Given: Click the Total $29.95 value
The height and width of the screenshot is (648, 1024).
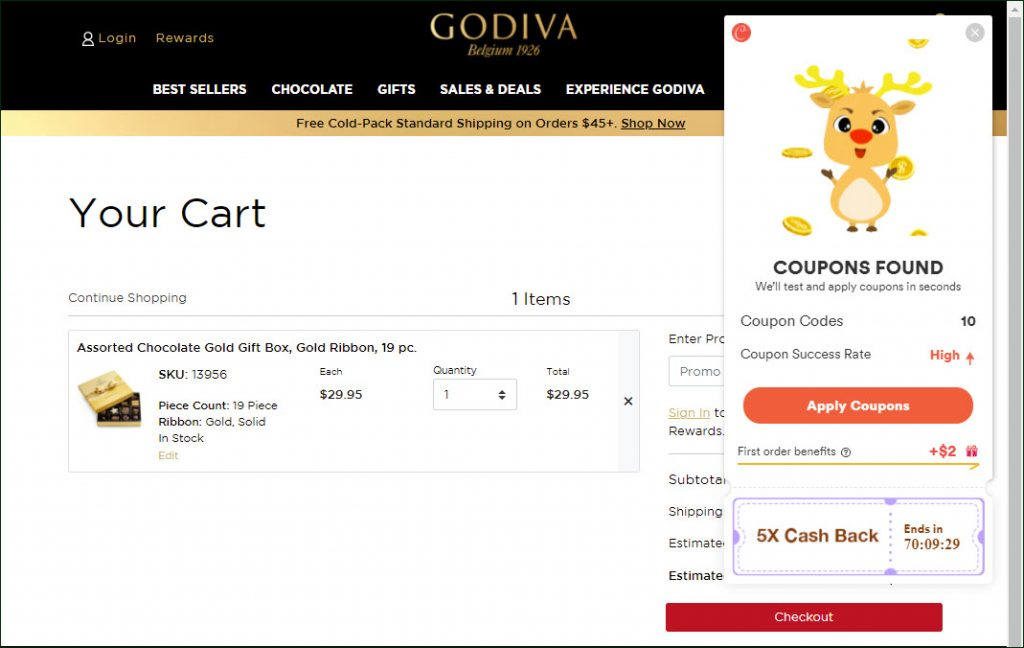Looking at the screenshot, I should pos(568,395).
